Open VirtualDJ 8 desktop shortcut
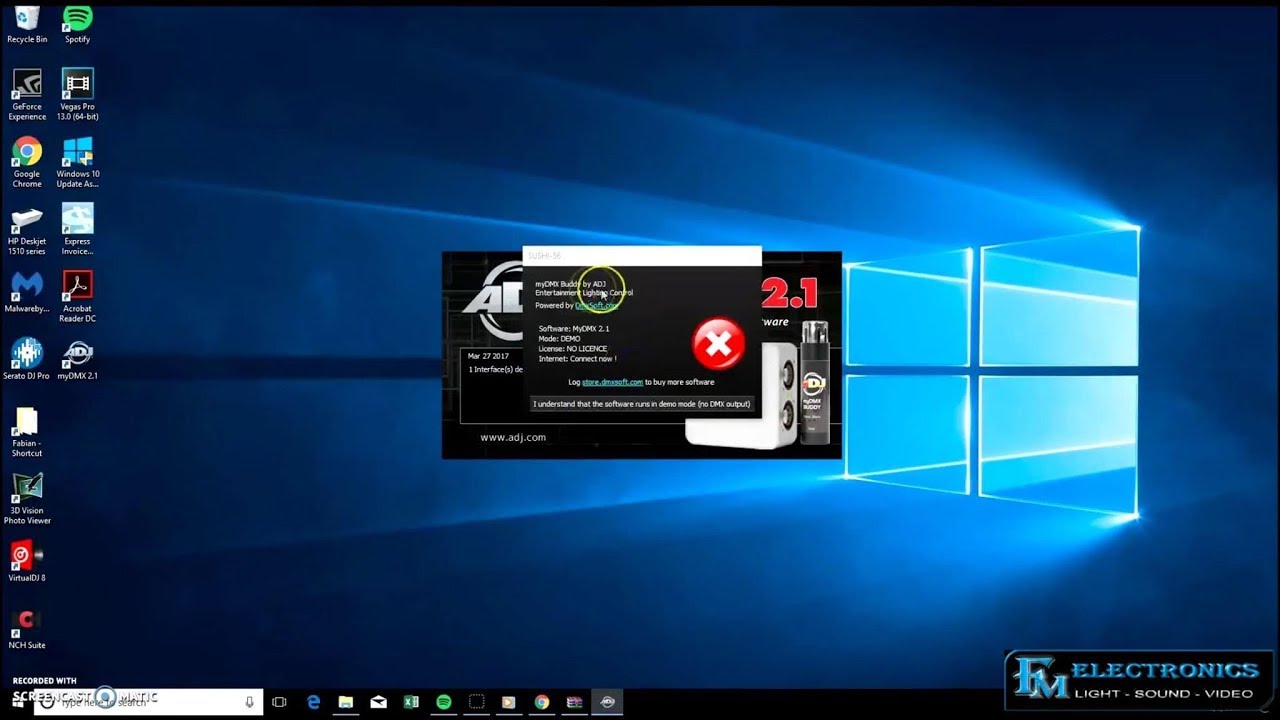The height and width of the screenshot is (720, 1280). (x=27, y=561)
